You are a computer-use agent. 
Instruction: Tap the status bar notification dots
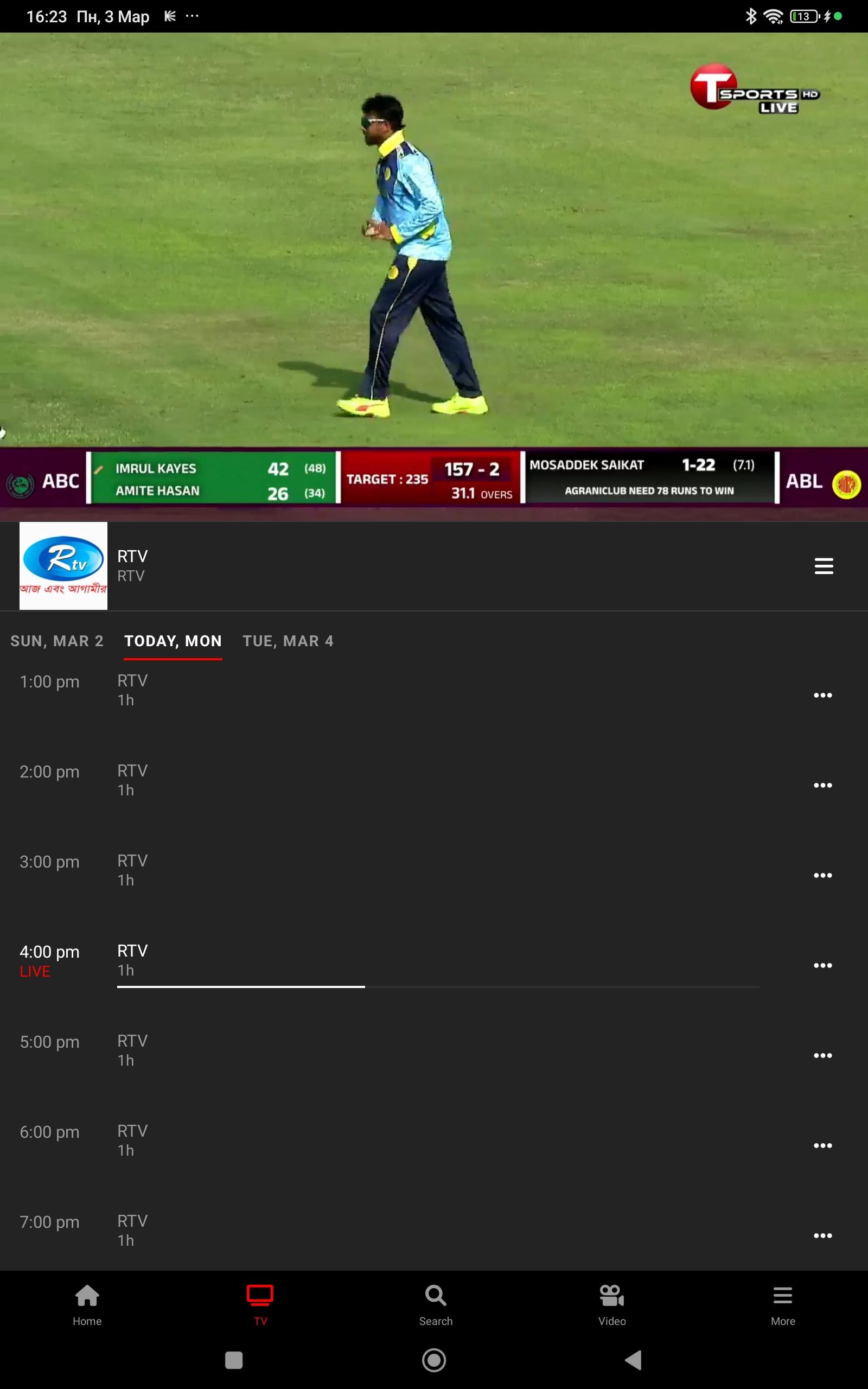click(192, 16)
